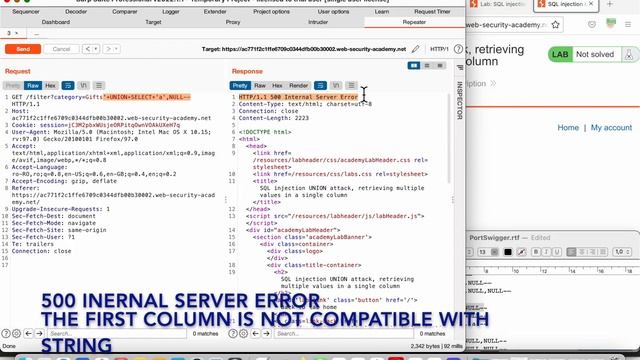Viewport: 640px width, 360px height.
Task: Open the Repeater help question mark icon
Action: tap(458, 49)
